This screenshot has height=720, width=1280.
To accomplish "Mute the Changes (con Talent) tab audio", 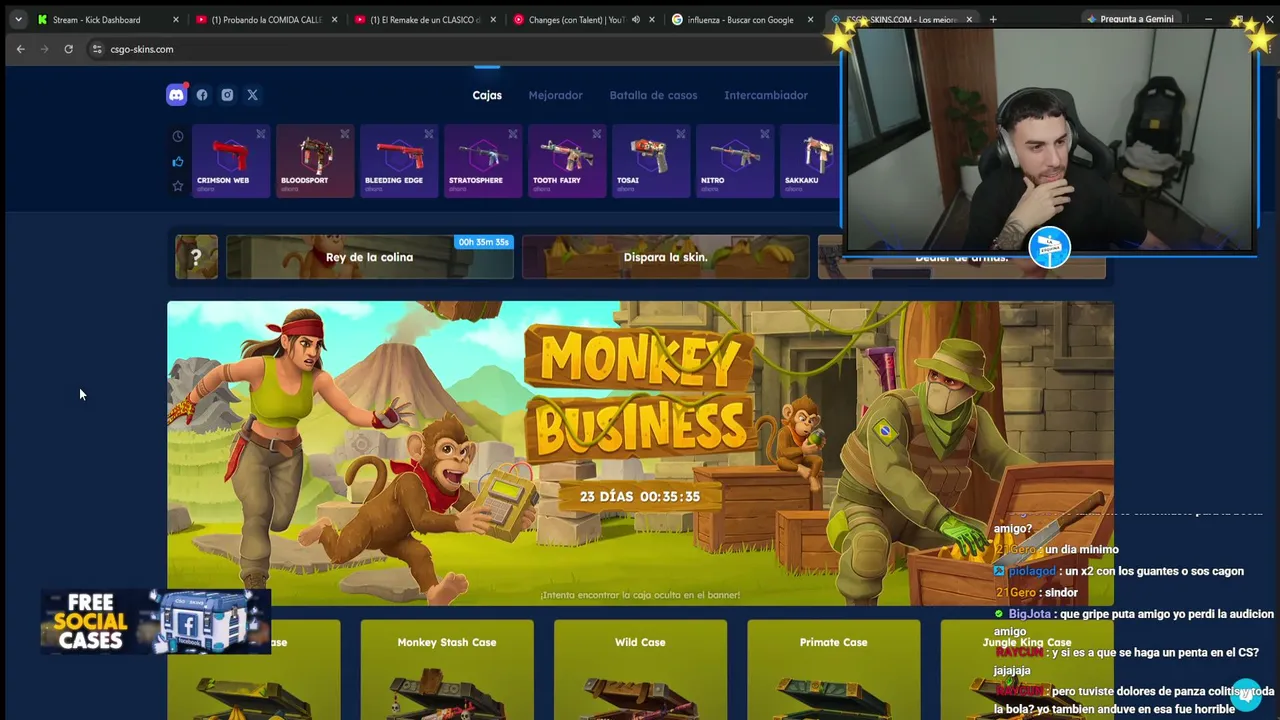I will (x=635, y=19).
